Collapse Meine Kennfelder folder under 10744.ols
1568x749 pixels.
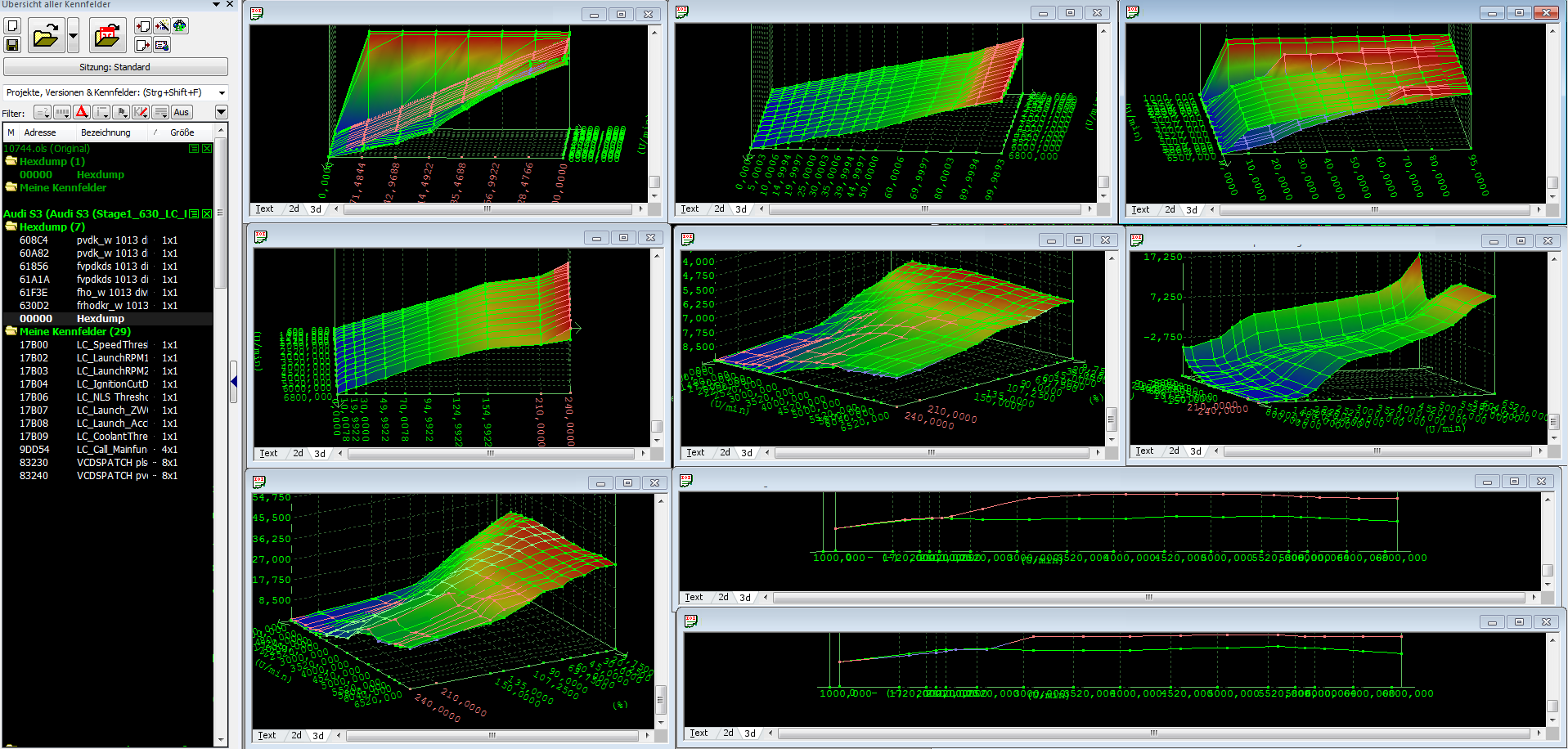[x=11, y=188]
